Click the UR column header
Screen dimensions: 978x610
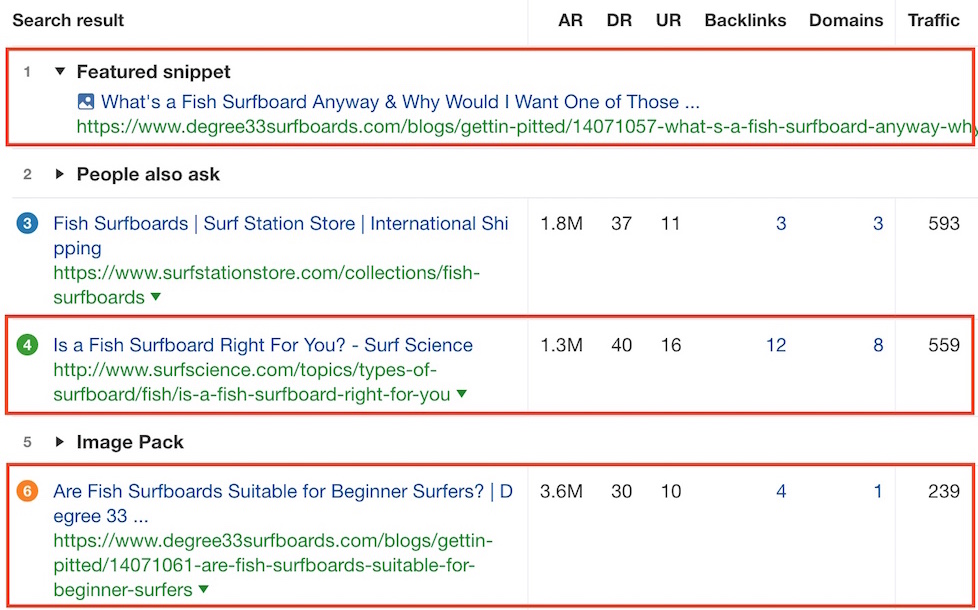pyautogui.click(x=668, y=20)
